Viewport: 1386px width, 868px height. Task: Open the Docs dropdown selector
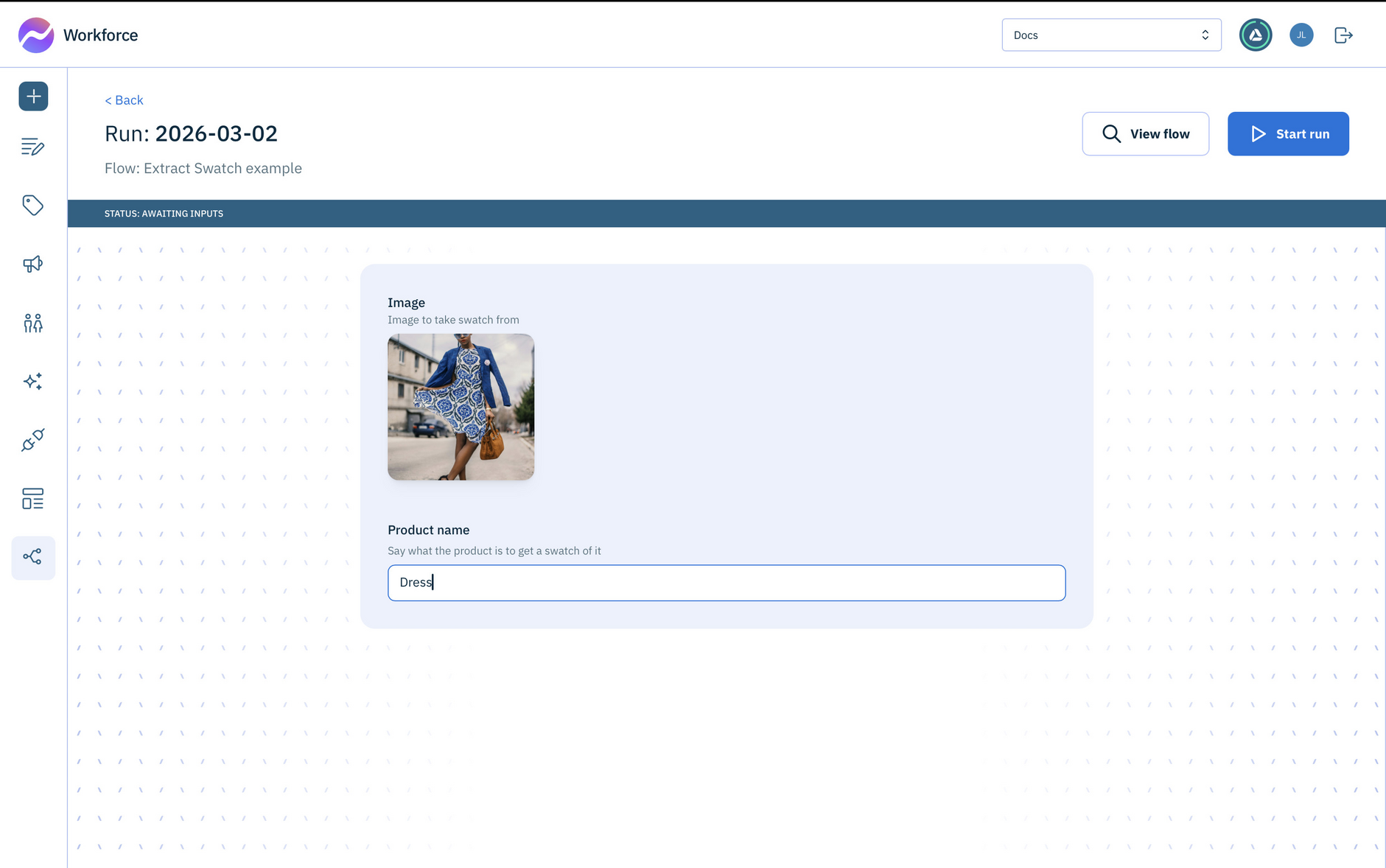click(x=1110, y=35)
